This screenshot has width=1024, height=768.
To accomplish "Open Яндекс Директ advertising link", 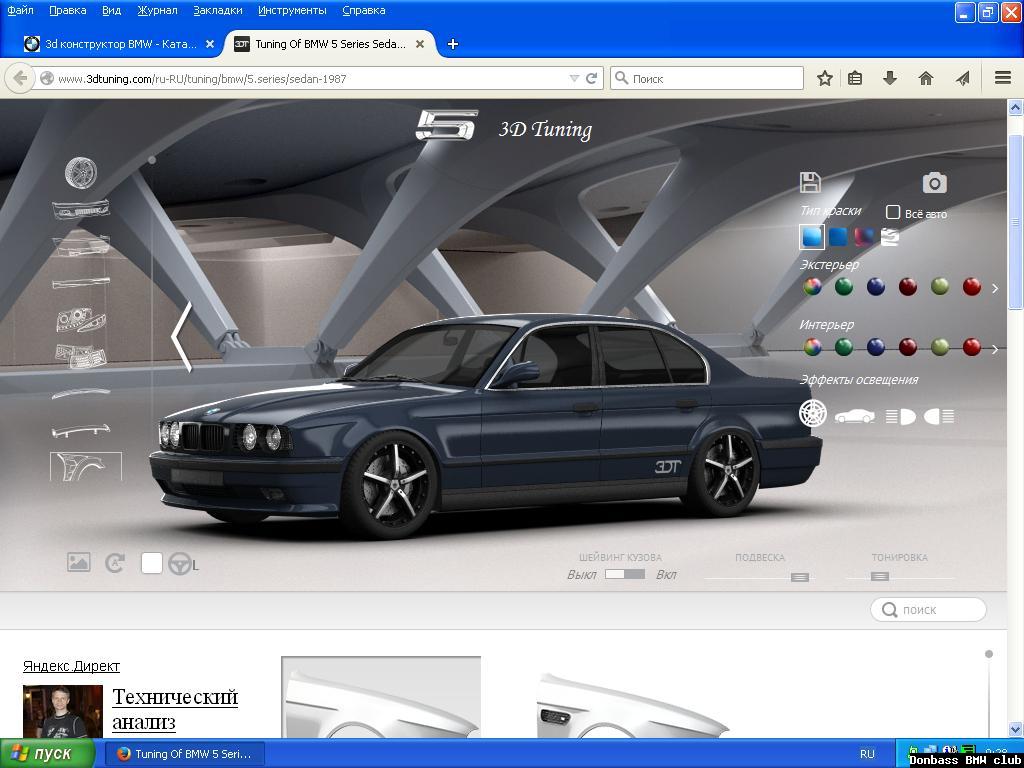I will 71,665.
